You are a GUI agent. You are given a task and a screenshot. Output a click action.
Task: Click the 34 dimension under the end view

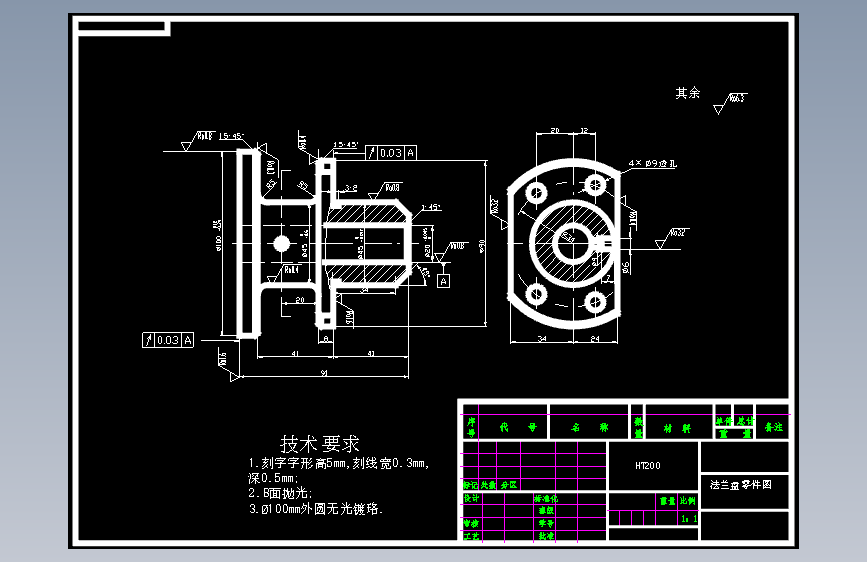coord(542,339)
